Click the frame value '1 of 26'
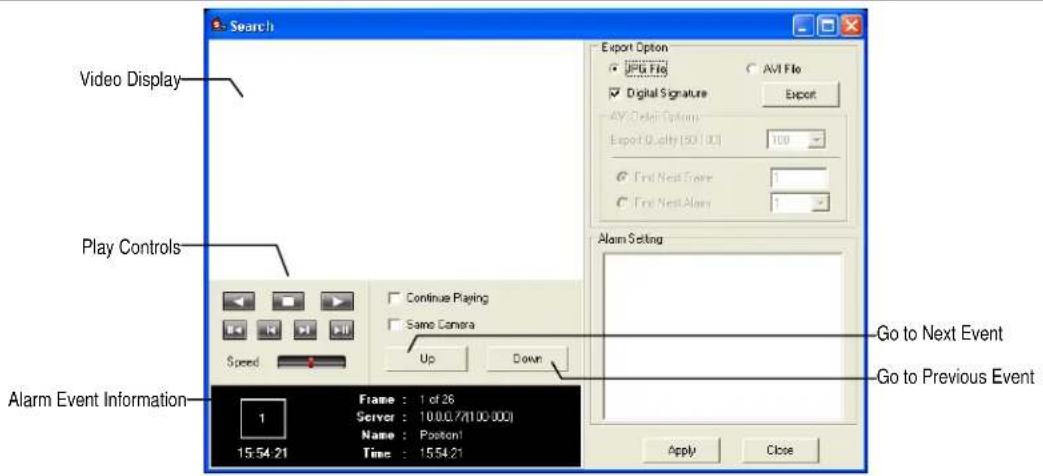This screenshot has height=476, width=1043. pyautogui.click(x=437, y=400)
